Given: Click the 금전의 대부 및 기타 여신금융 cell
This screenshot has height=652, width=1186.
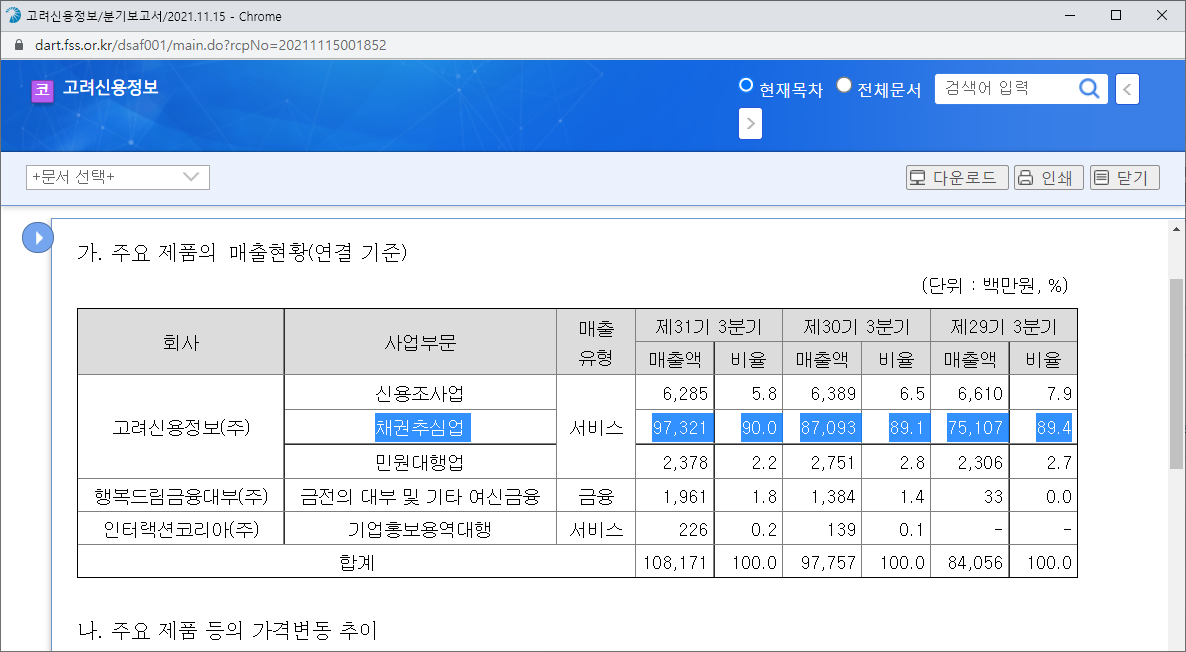Looking at the screenshot, I should tap(420, 496).
